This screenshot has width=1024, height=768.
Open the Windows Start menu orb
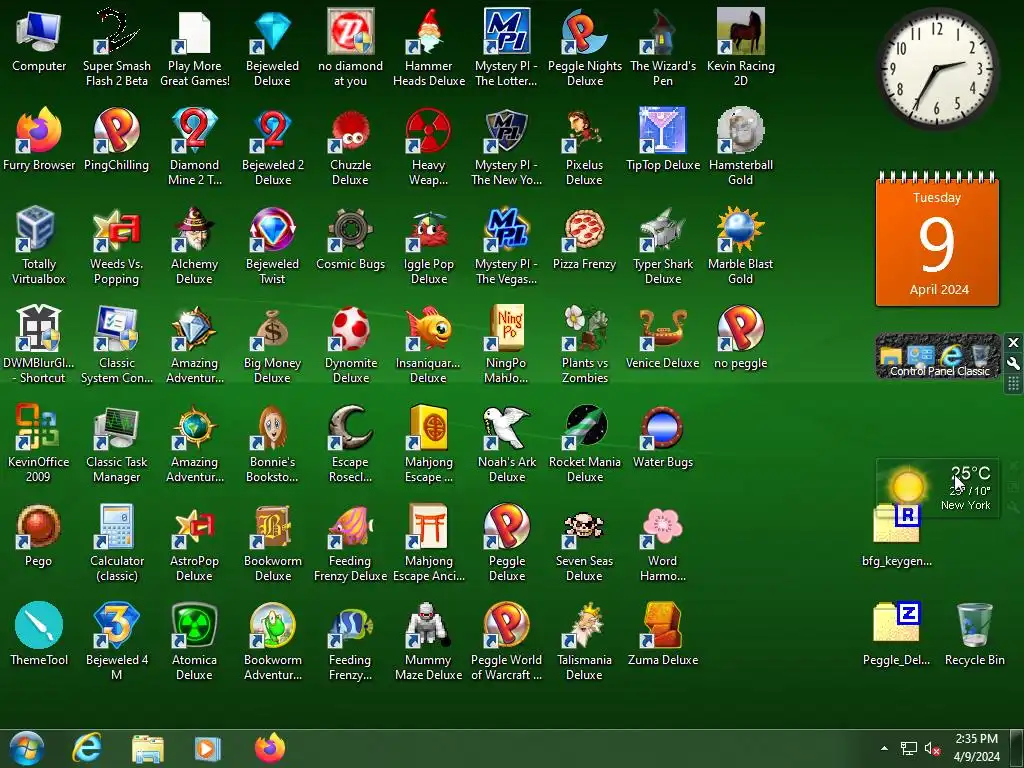(x=27, y=748)
